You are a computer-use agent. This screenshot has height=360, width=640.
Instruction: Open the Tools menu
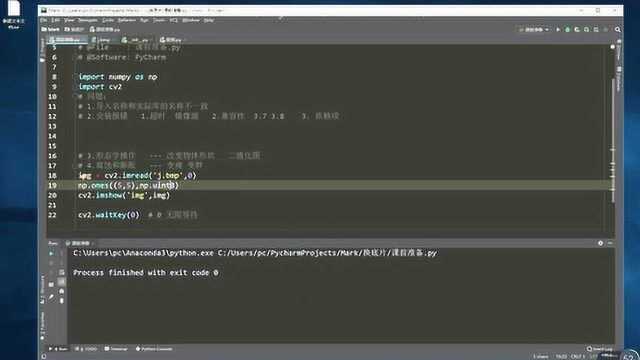pos(159,20)
